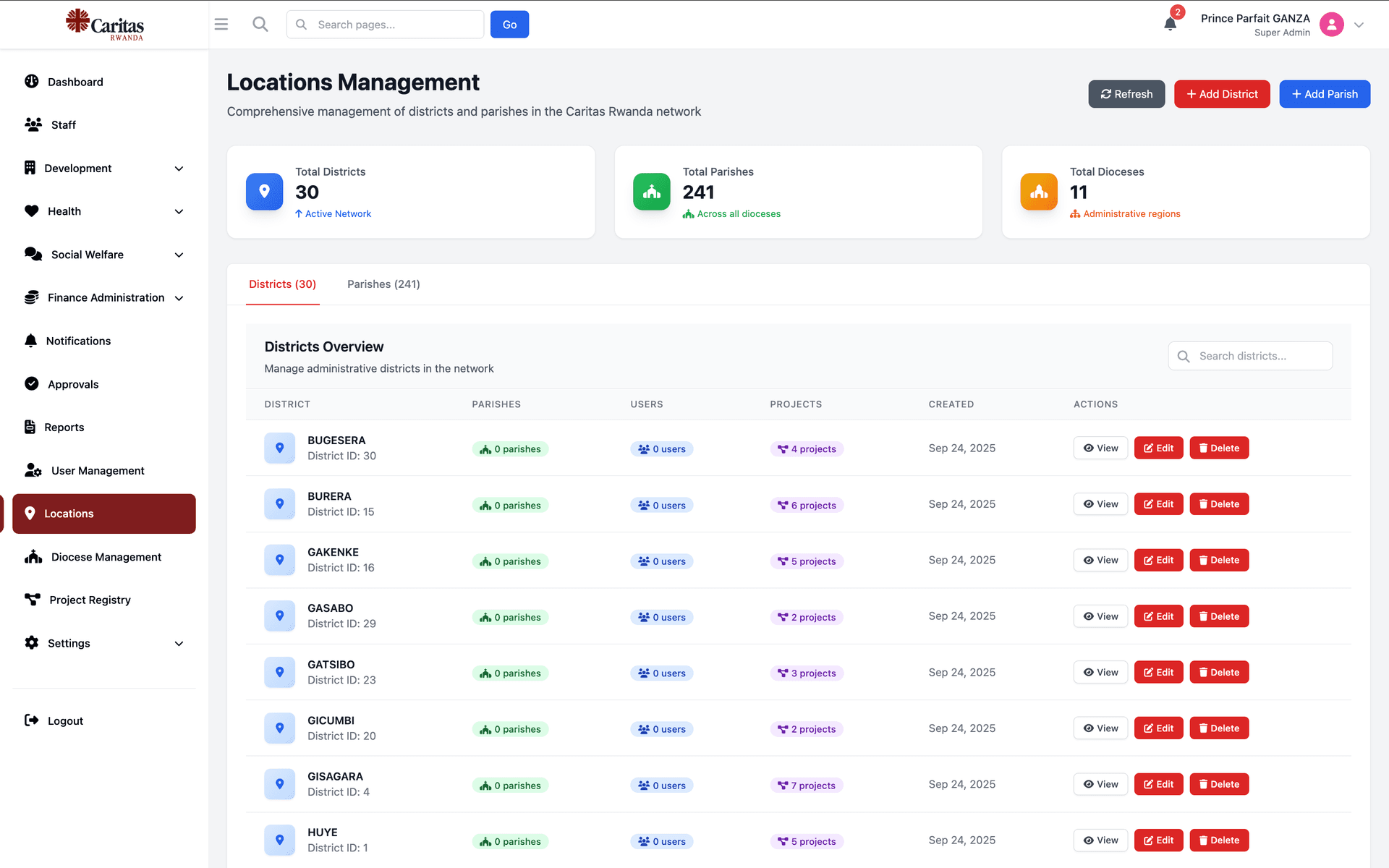
Task: View the BUGESERA district
Action: click(1100, 448)
